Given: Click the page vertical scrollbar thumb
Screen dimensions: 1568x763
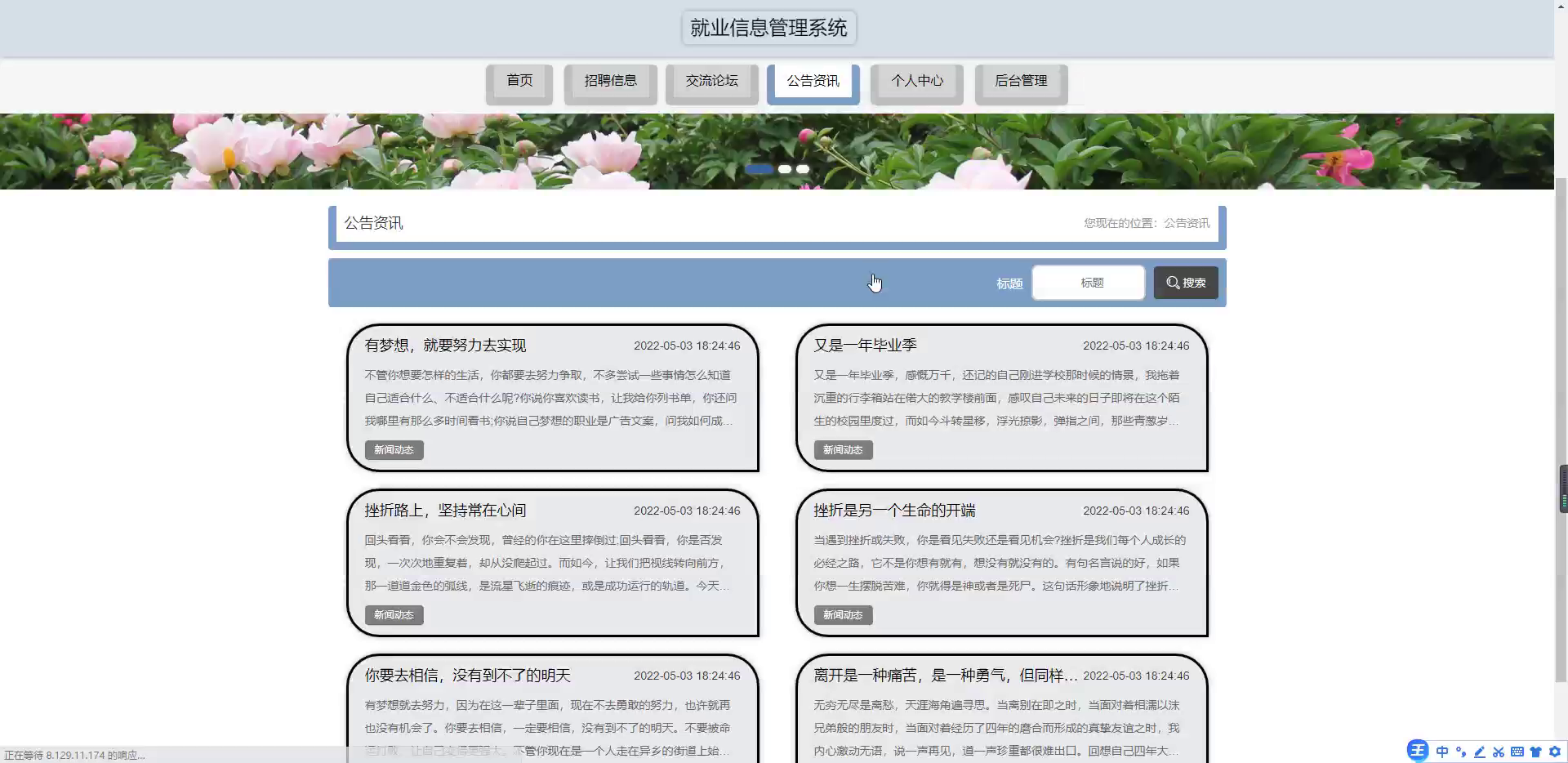Looking at the screenshot, I should tap(1560, 429).
